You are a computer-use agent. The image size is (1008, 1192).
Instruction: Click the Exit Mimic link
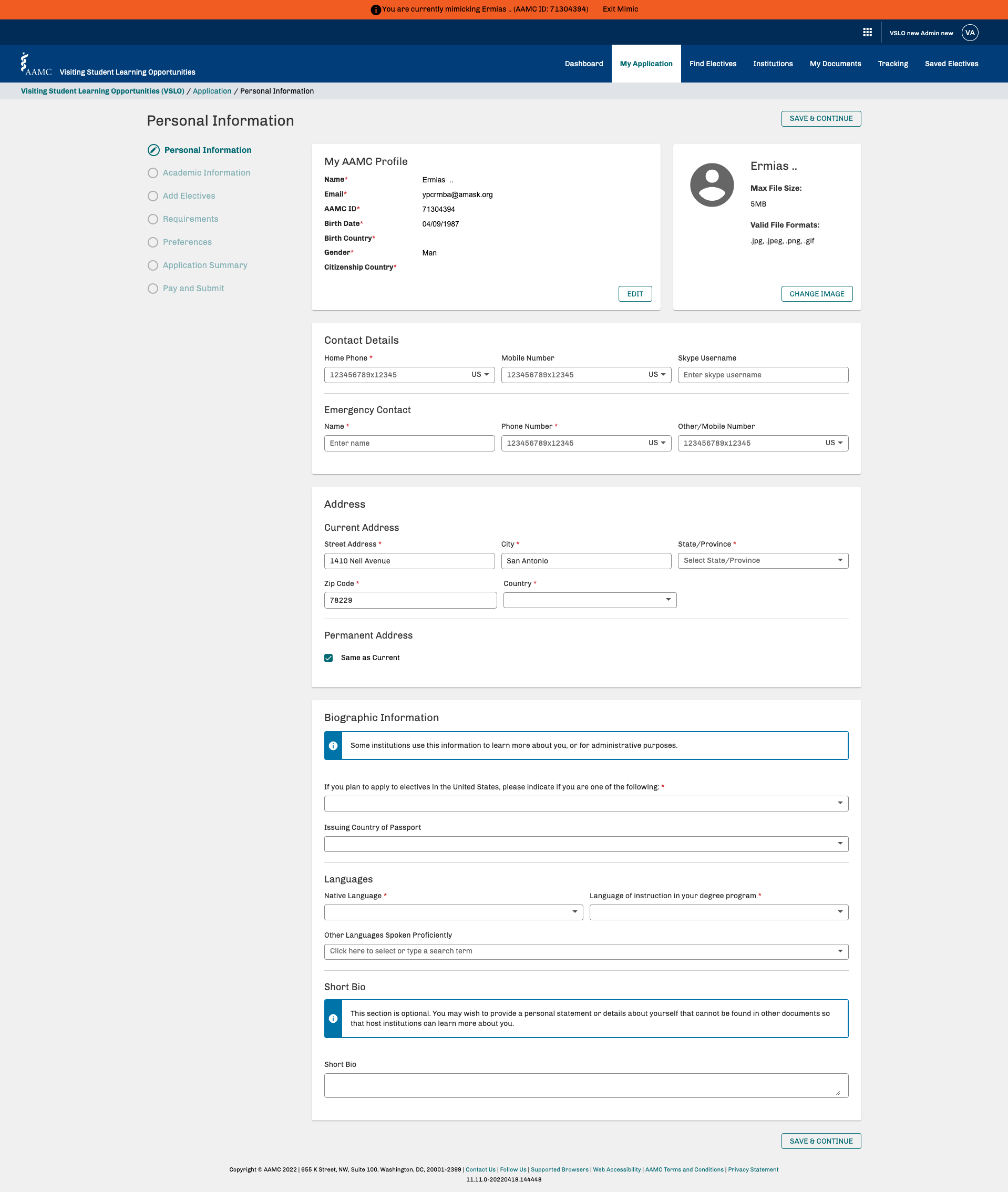[620, 9]
